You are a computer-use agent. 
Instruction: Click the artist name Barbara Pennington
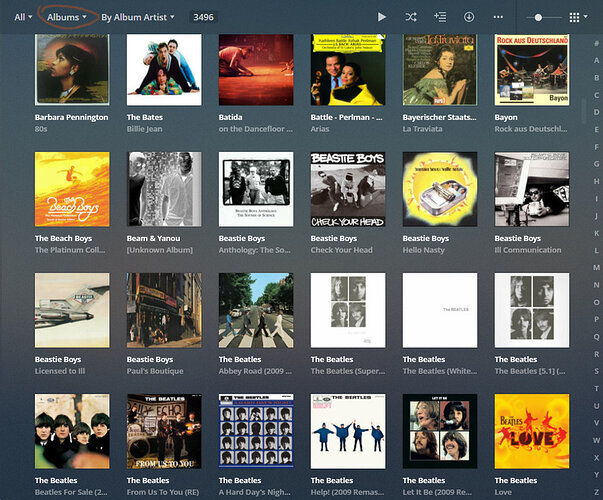72,117
